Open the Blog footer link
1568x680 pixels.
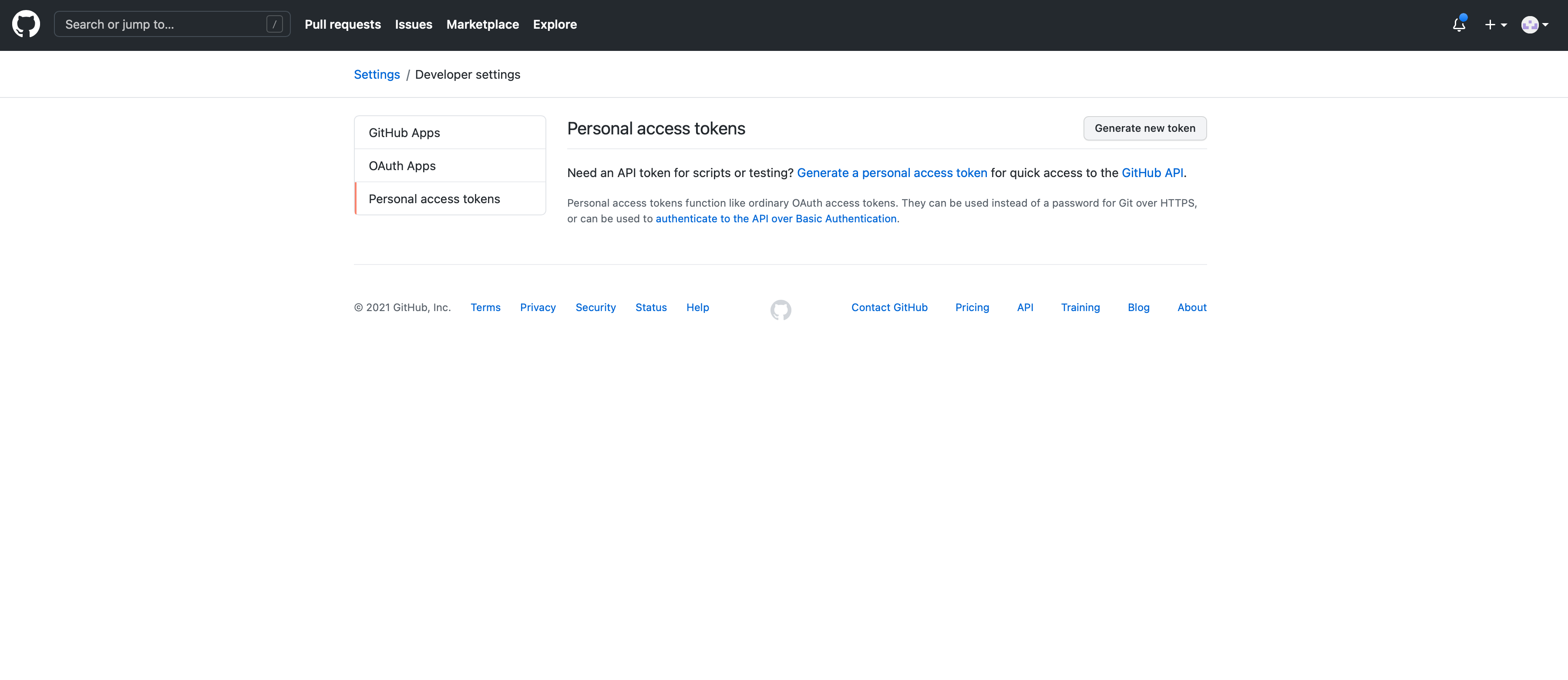(x=1138, y=307)
